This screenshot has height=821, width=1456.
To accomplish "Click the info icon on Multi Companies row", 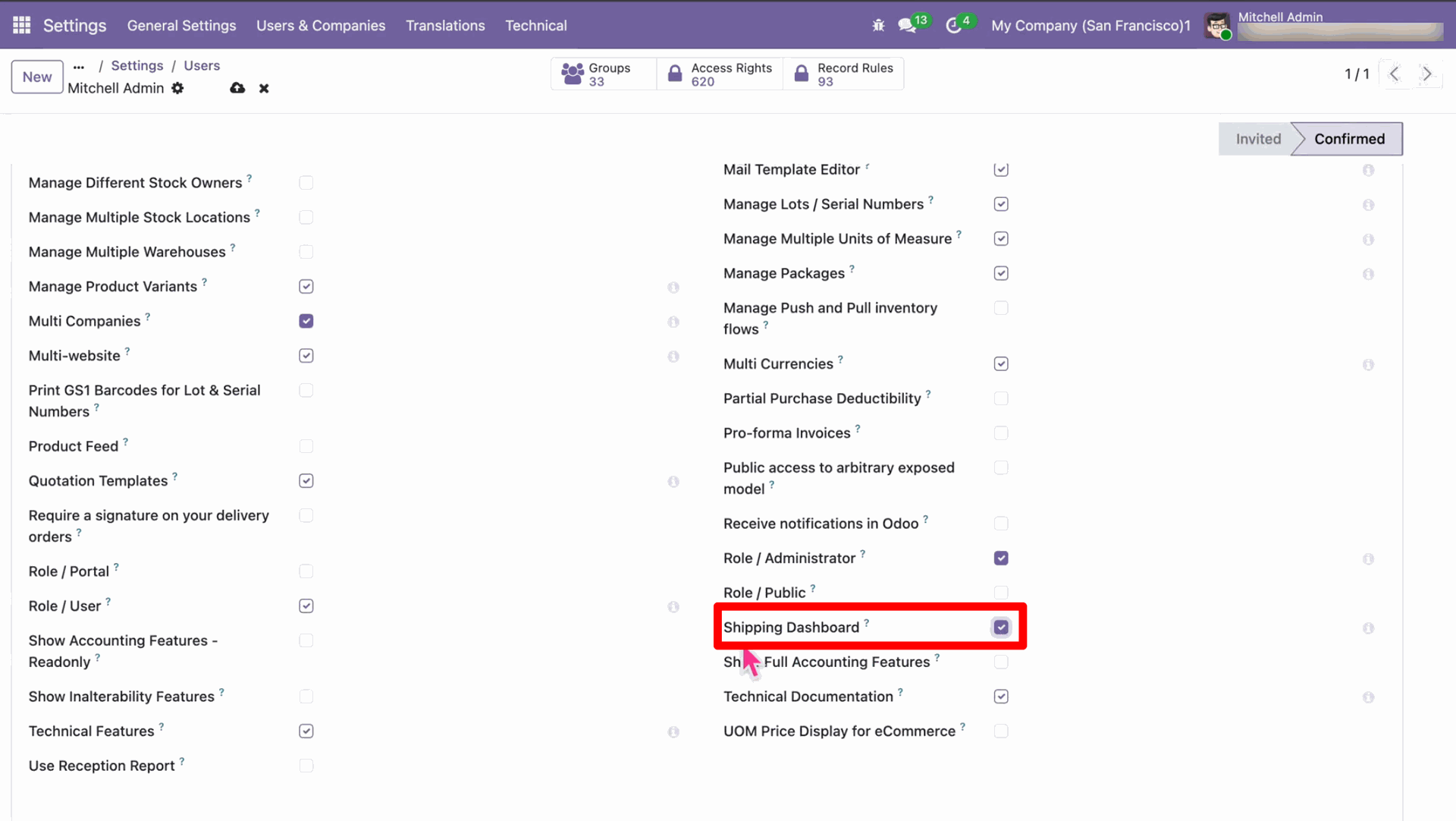I will coord(673,322).
